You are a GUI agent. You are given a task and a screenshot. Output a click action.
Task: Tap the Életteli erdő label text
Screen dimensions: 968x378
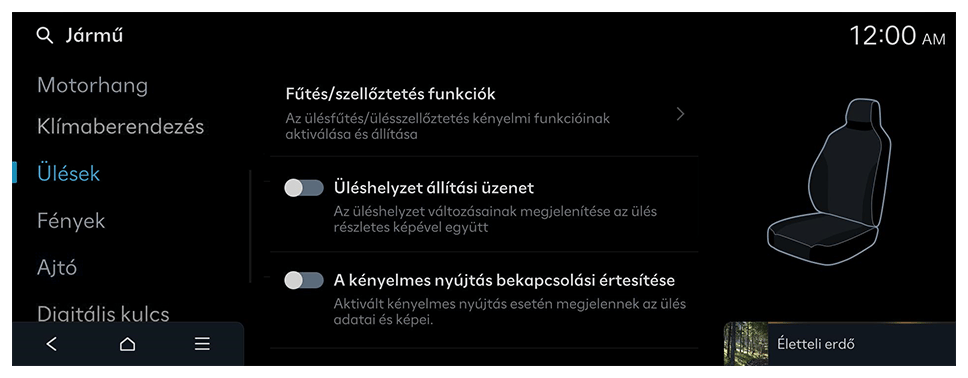coord(816,344)
